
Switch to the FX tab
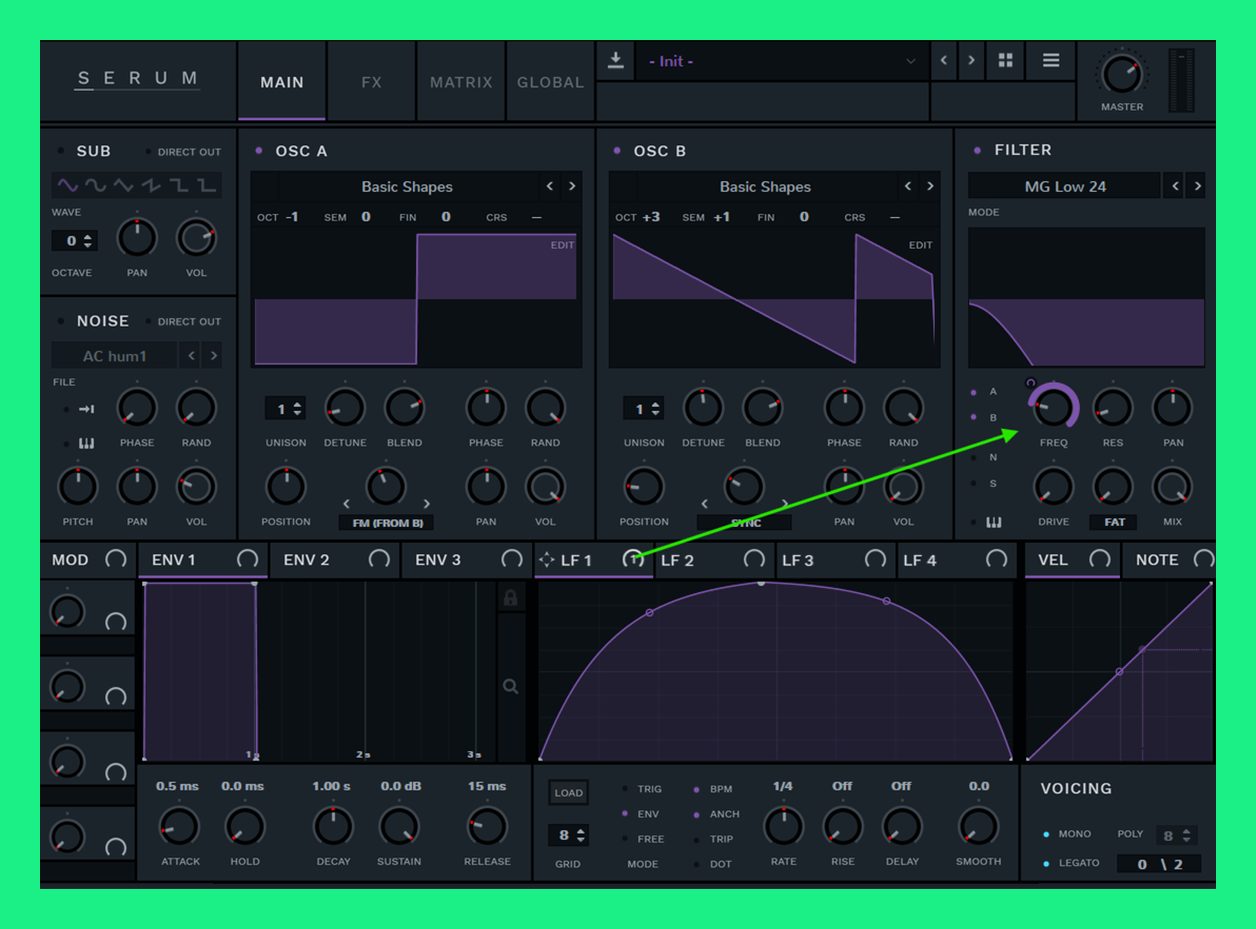coord(371,82)
